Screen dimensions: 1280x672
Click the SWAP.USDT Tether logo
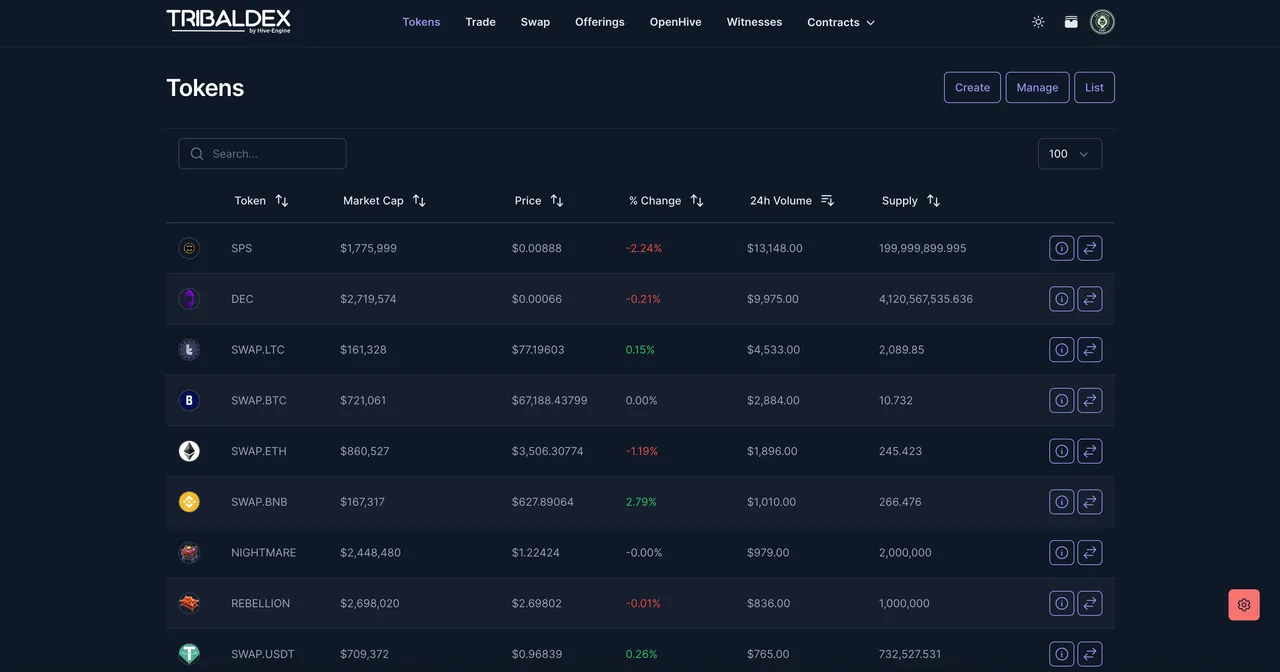[189, 654]
